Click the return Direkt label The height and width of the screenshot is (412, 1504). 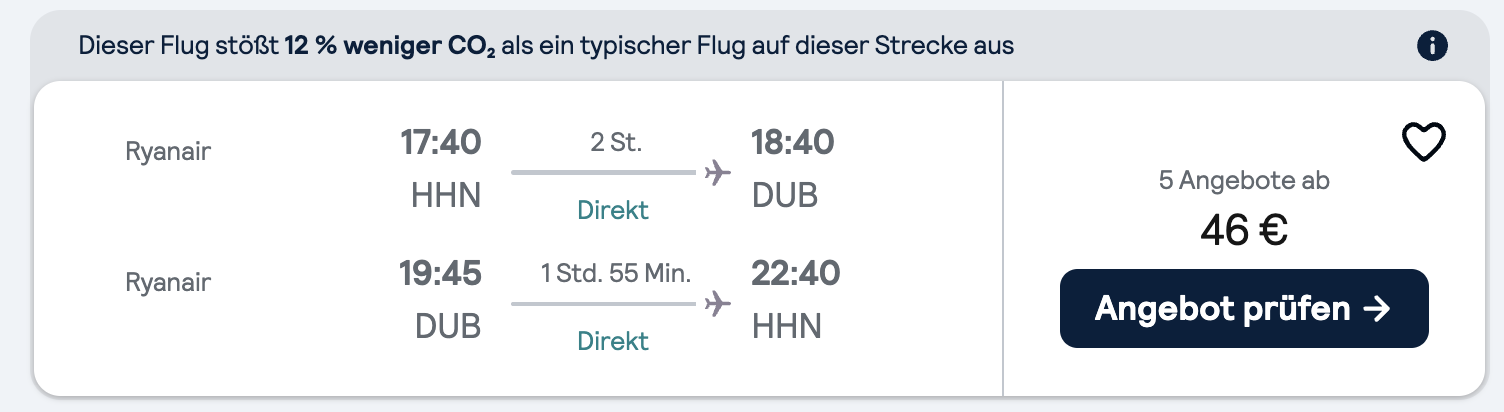[x=613, y=341]
